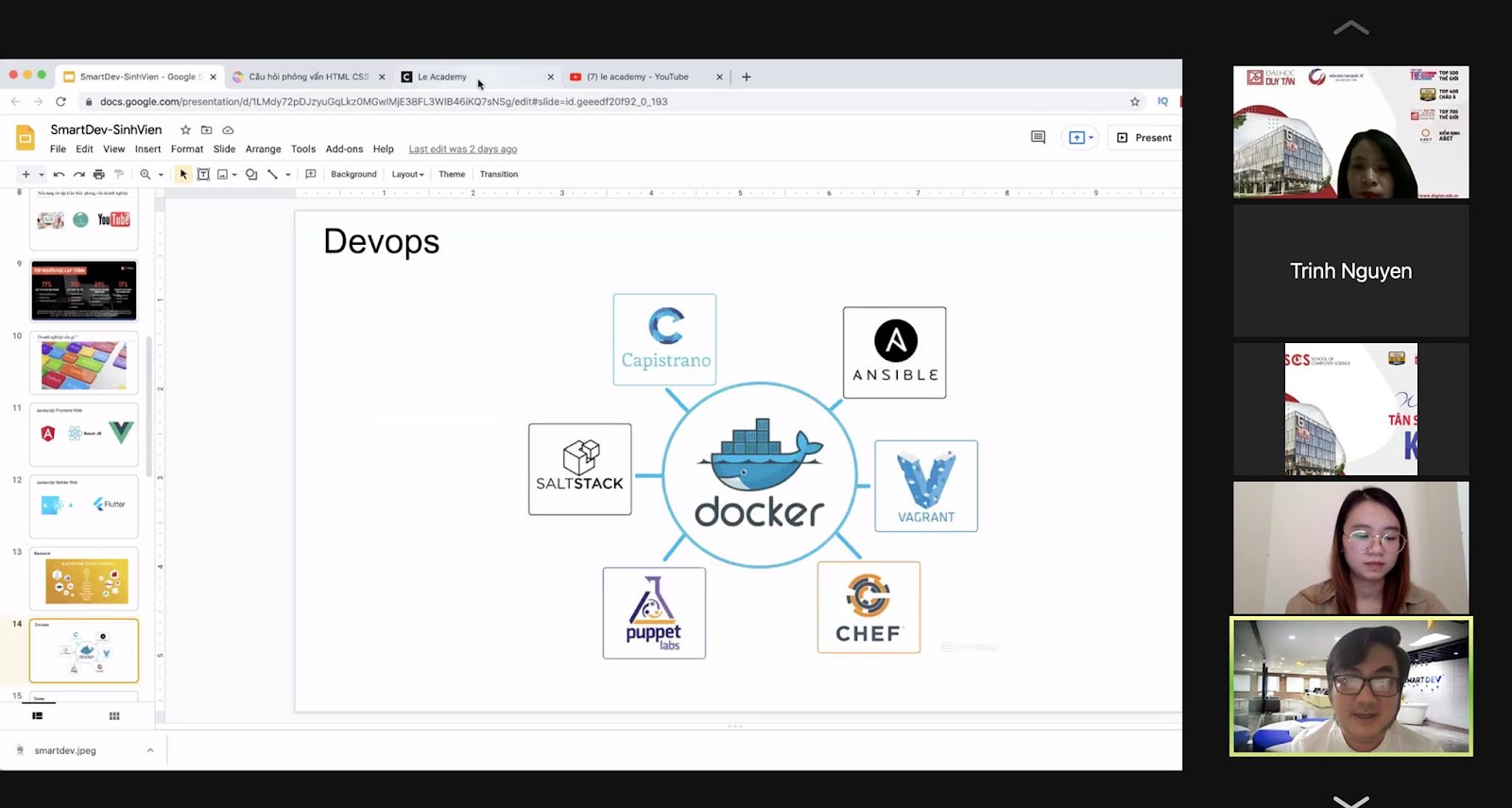This screenshot has width=1512, height=808.
Task: Open the Tools menu
Action: [303, 149]
